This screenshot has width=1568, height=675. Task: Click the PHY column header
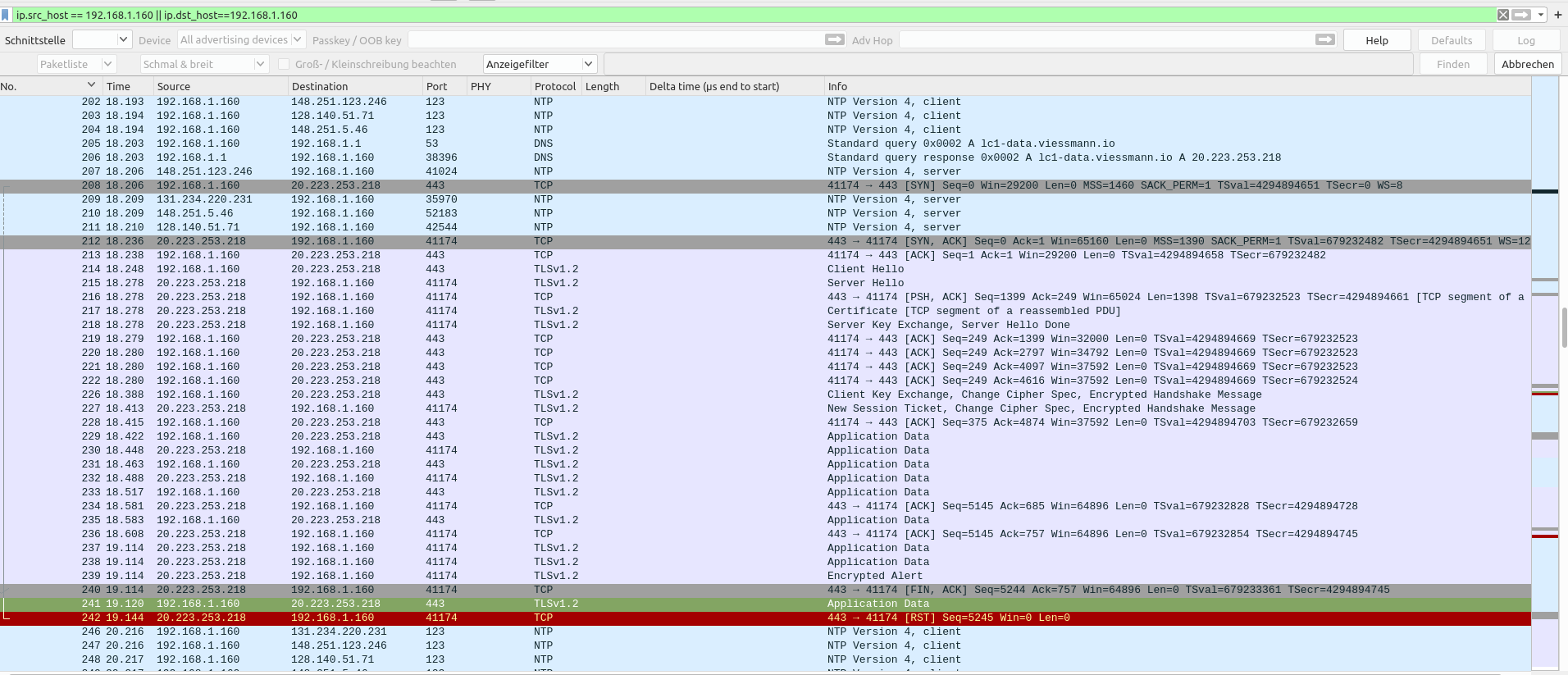499,86
